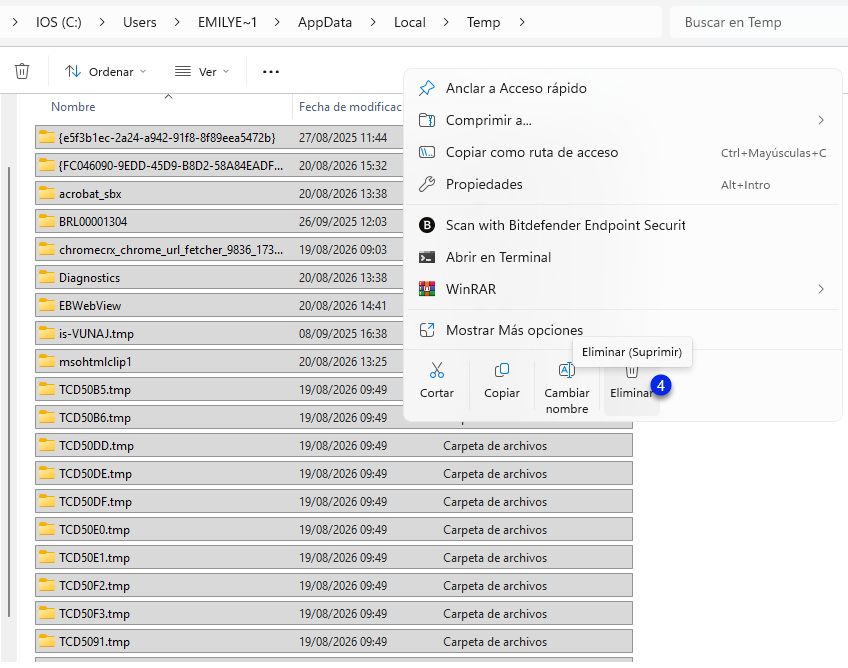Viewport: 848px width, 668px height.
Task: Navigate to Users in breadcrumb
Action: (x=140, y=22)
